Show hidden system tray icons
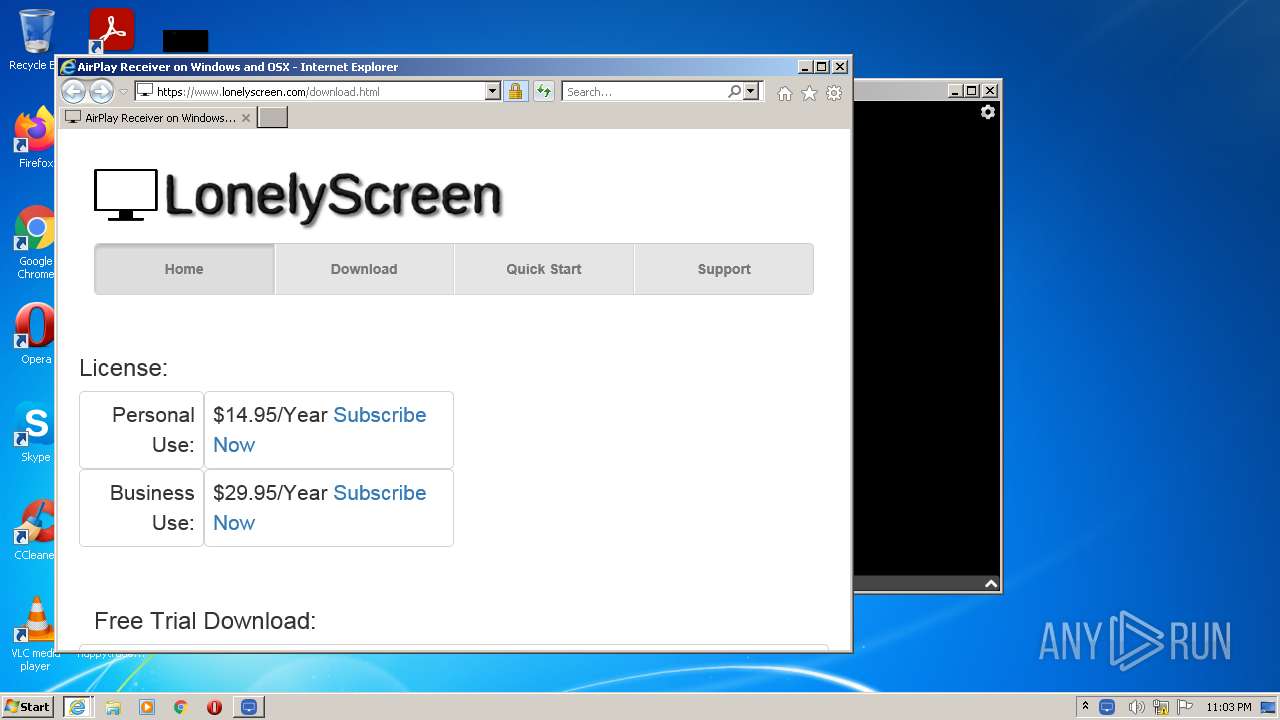The width and height of the screenshot is (1280, 720). click(x=1085, y=707)
